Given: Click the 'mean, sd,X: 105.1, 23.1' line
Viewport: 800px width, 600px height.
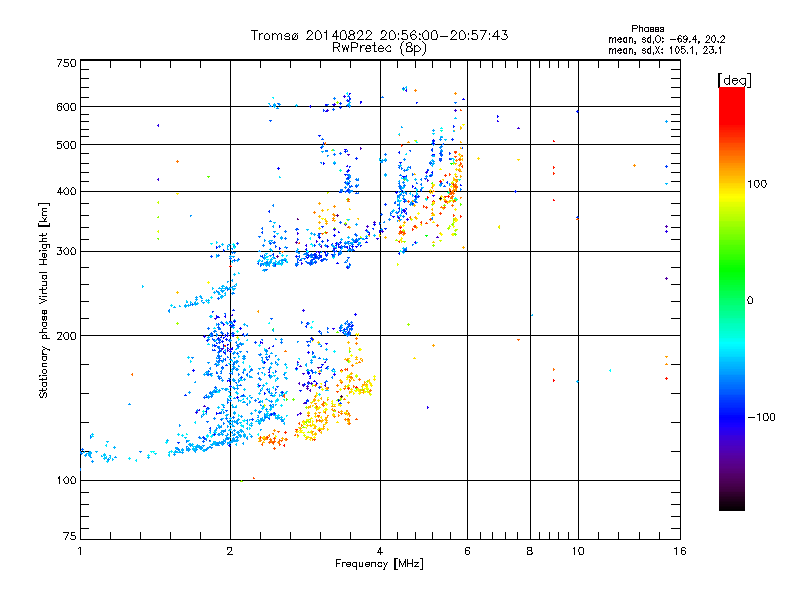Looking at the screenshot, I should click(665, 51).
